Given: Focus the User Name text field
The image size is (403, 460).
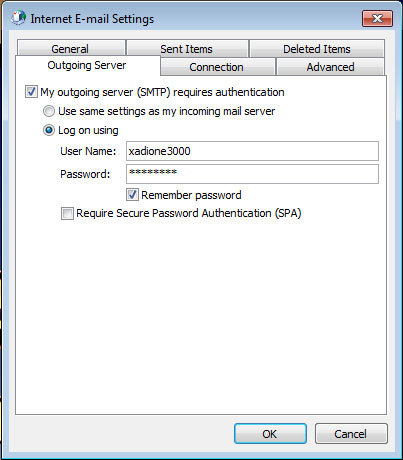Looking at the screenshot, I should (252, 151).
